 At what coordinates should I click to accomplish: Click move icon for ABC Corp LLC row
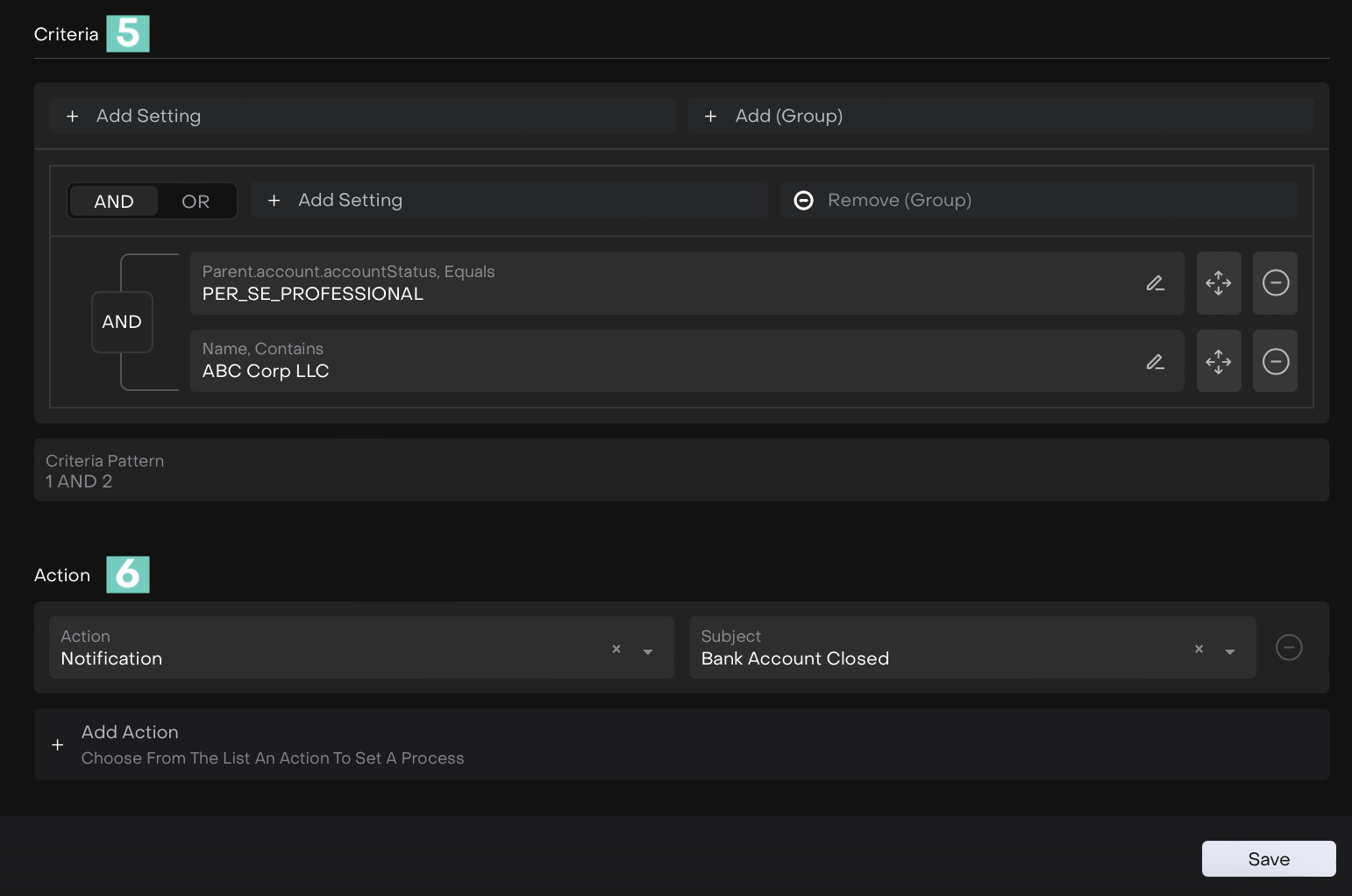click(x=1218, y=361)
